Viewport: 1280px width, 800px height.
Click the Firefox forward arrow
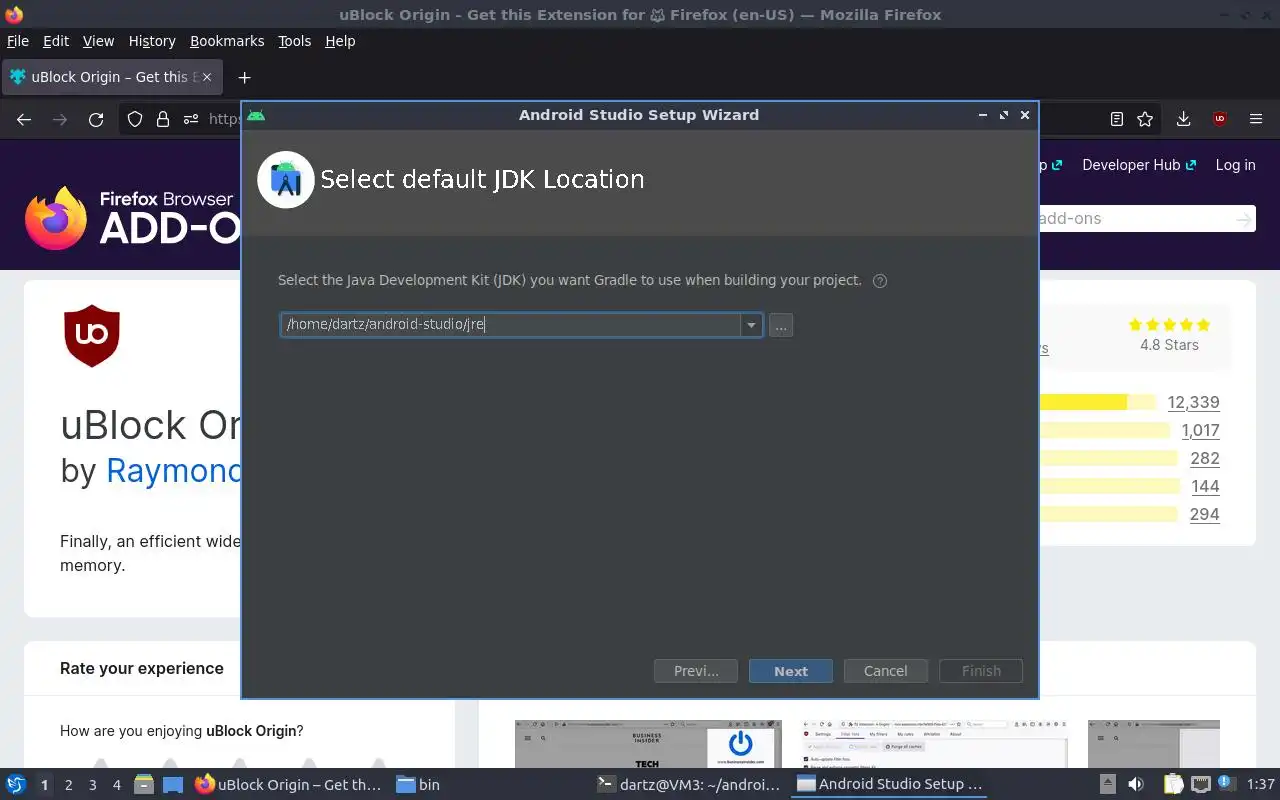pos(60,119)
